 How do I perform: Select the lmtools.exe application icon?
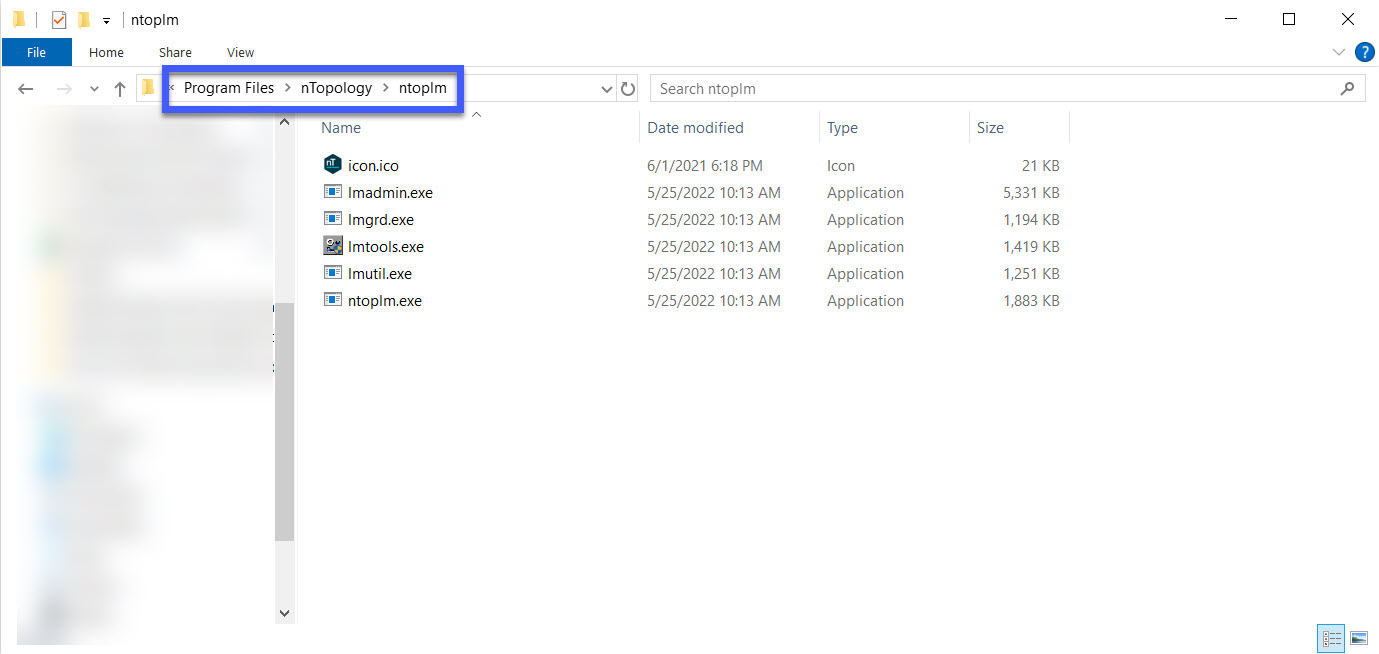[333, 246]
